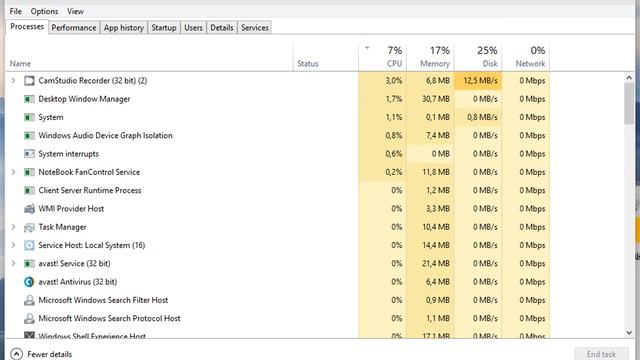The height and width of the screenshot is (360, 640).
Task: Expand the NoteBook FanControl Service group
Action: [x=13, y=172]
